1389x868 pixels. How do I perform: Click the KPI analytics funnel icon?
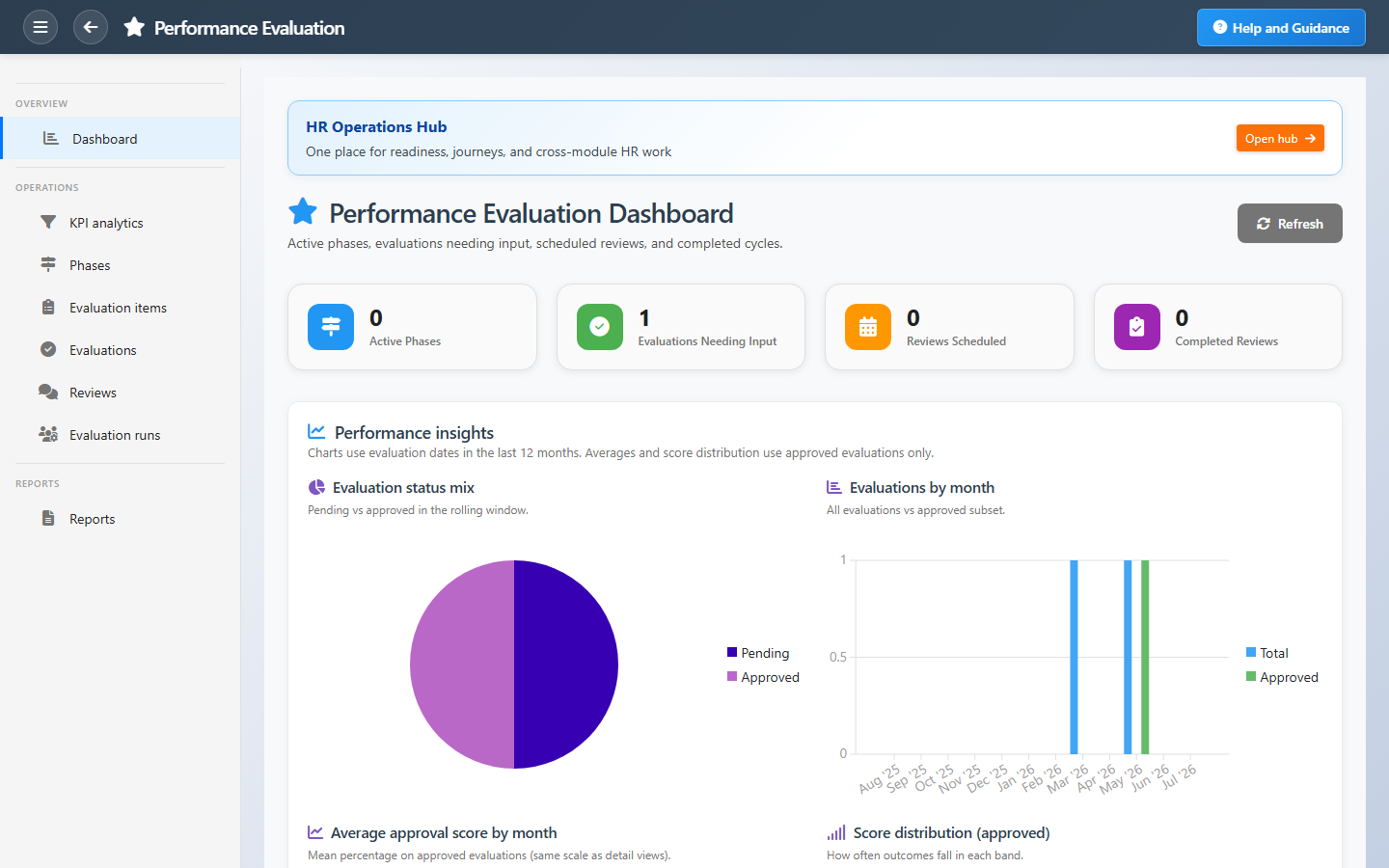[48, 222]
